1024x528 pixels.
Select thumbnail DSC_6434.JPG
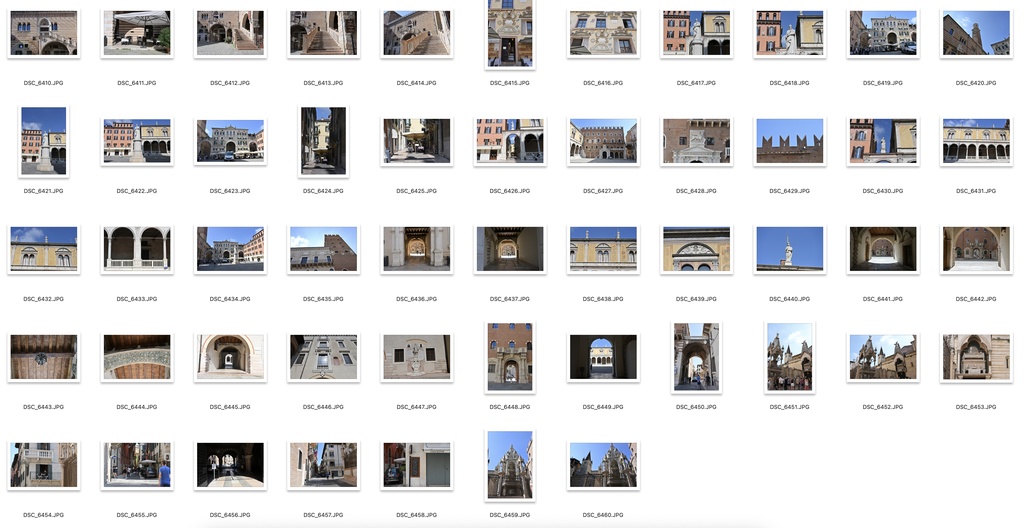[x=230, y=249]
